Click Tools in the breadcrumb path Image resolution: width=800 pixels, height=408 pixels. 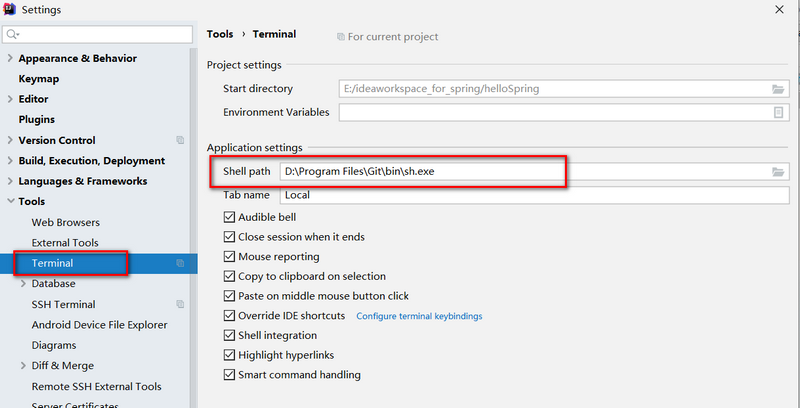click(220, 34)
